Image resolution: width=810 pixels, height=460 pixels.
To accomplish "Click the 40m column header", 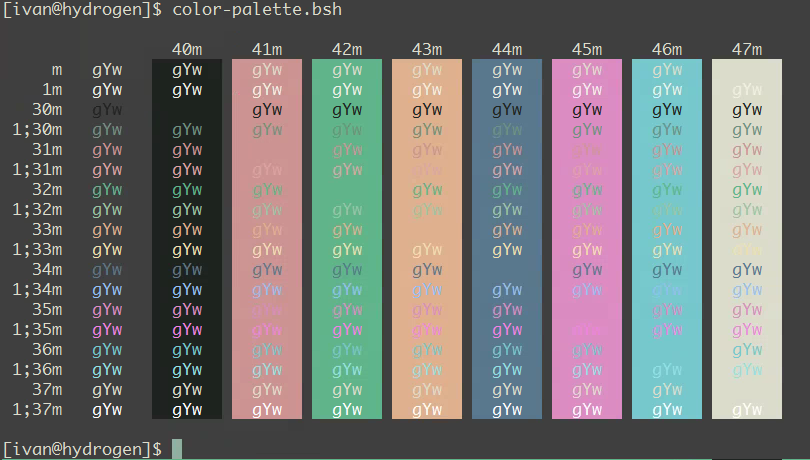I will point(187,49).
